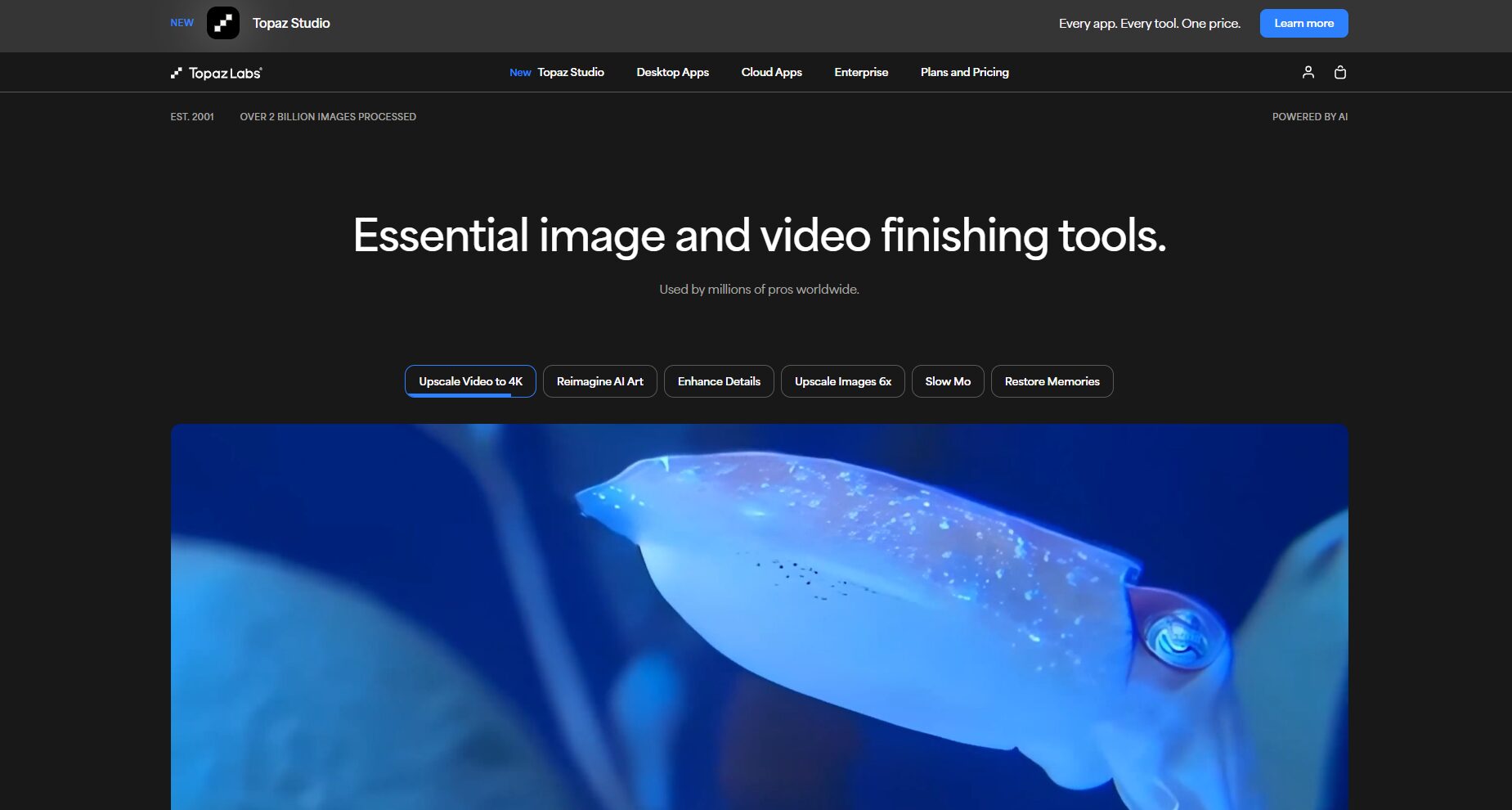
Task: Select the Enhance Details tab
Action: pos(719,381)
